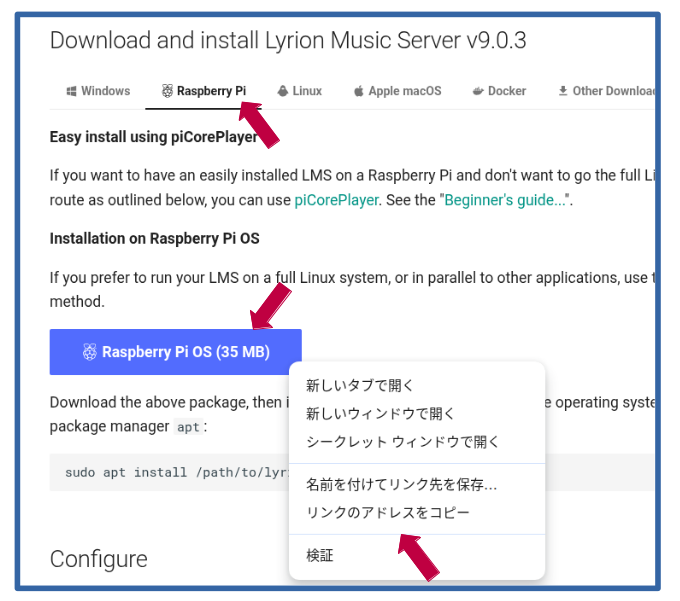
Task: Click 検証 at the bottom of the context menu
Action: tap(320, 555)
